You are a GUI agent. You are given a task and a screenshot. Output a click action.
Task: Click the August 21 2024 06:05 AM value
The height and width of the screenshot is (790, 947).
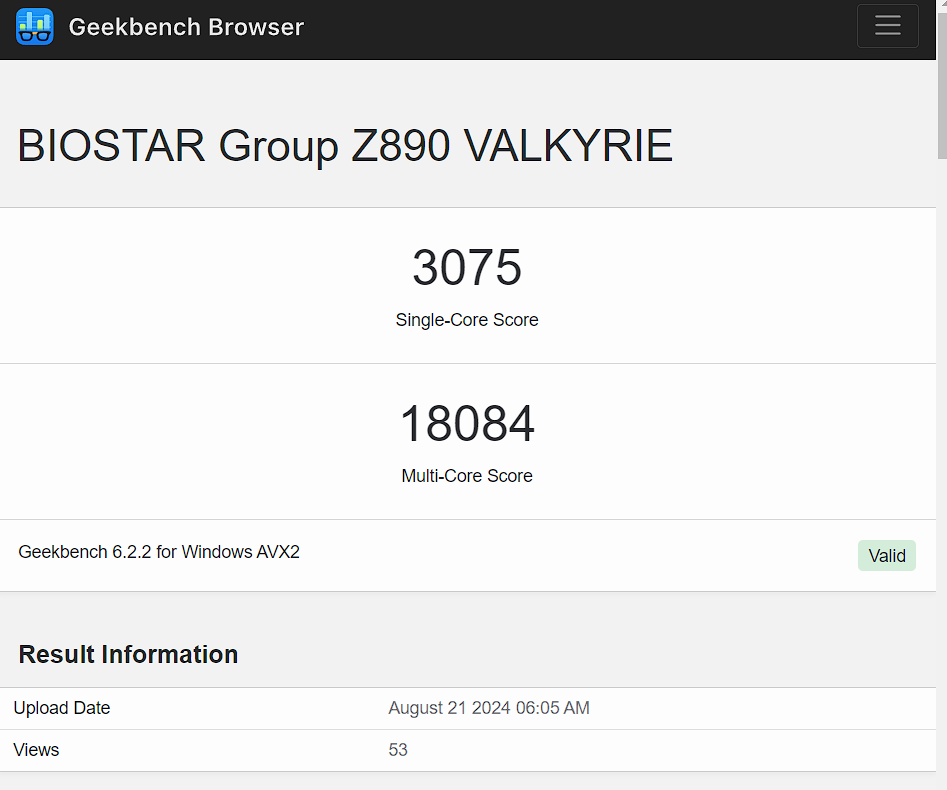pyautogui.click(x=489, y=708)
